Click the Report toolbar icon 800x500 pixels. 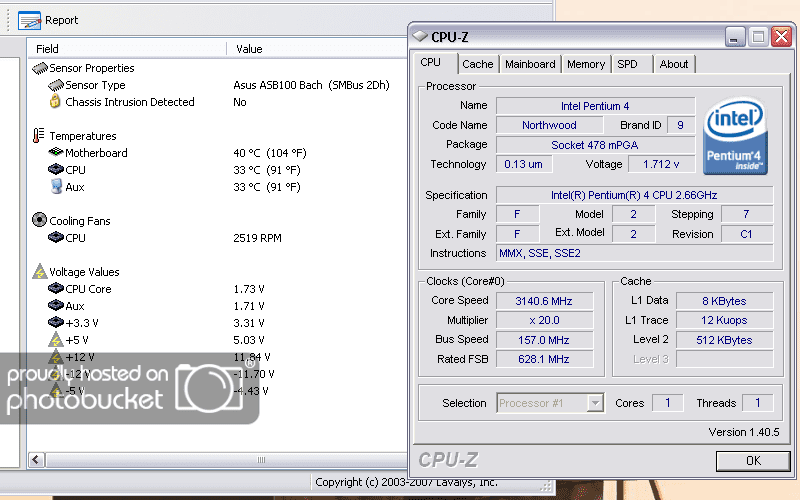pyautogui.click(x=29, y=20)
